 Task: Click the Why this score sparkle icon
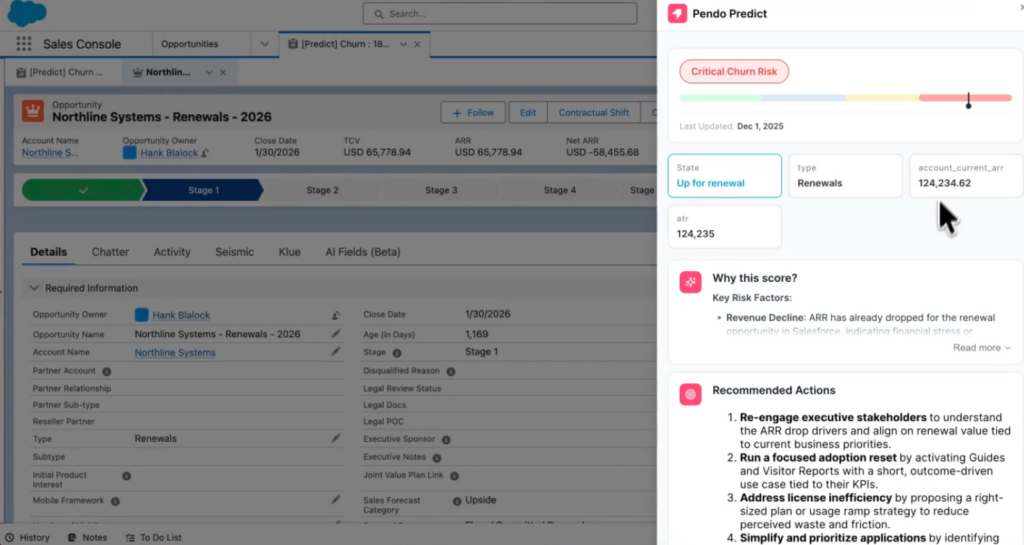(690, 282)
